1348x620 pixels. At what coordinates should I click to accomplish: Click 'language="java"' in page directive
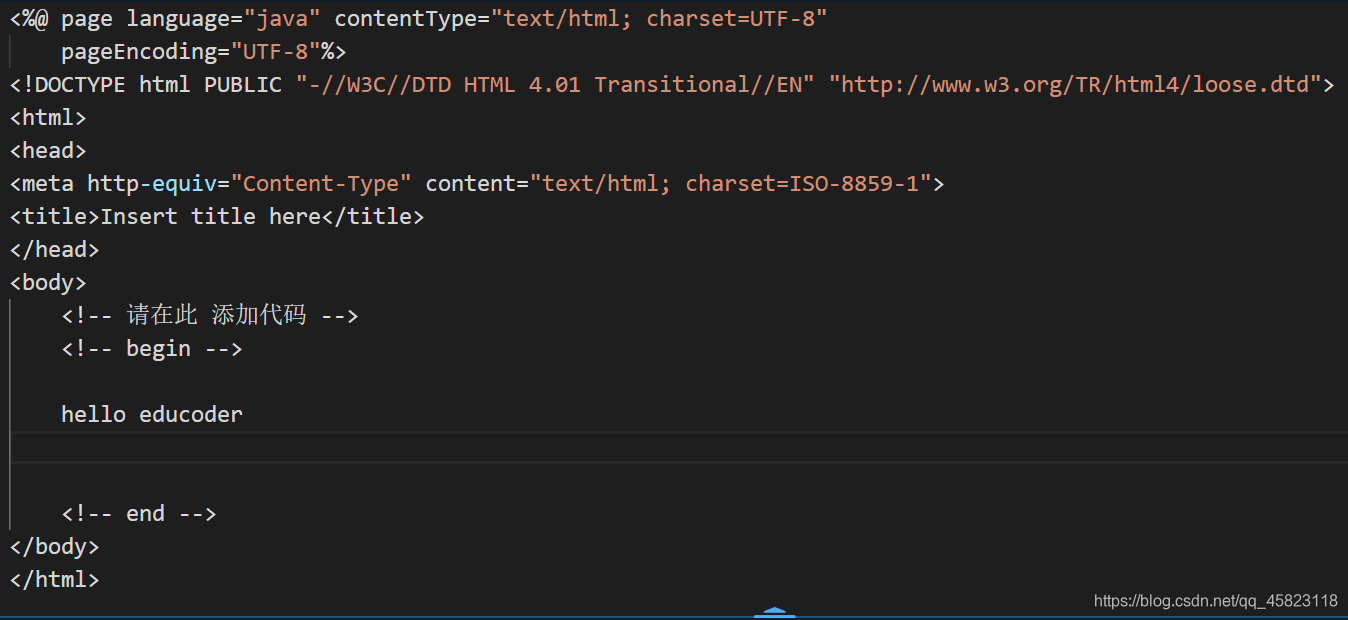pyautogui.click(x=223, y=18)
